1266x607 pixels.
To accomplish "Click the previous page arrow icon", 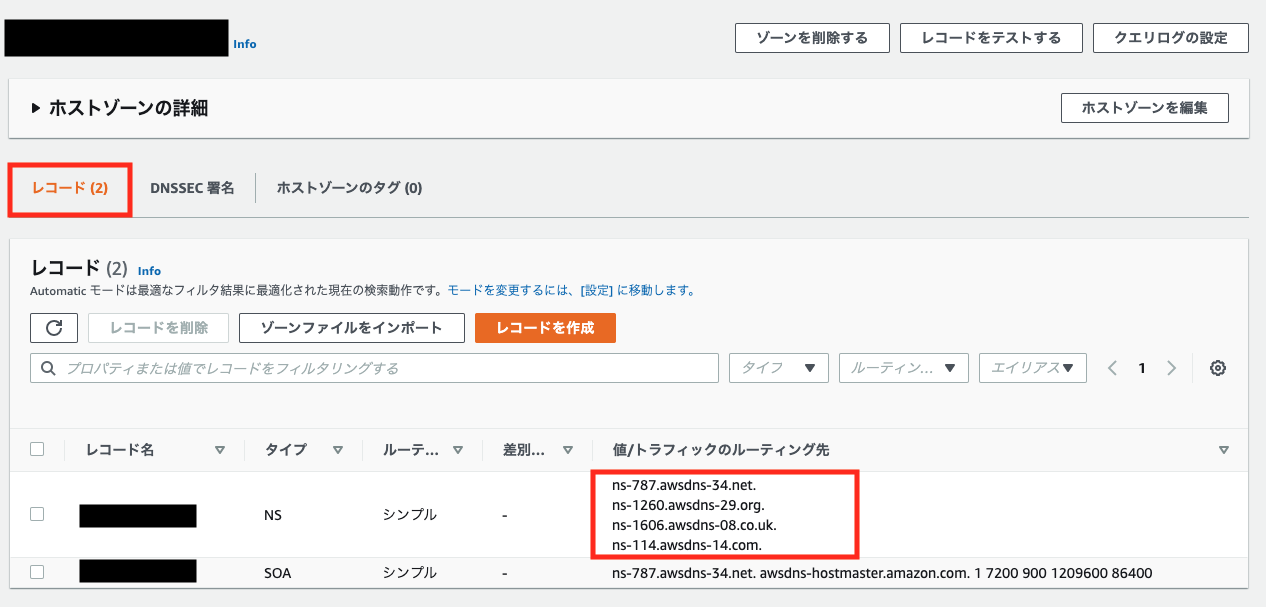I will click(1112, 367).
